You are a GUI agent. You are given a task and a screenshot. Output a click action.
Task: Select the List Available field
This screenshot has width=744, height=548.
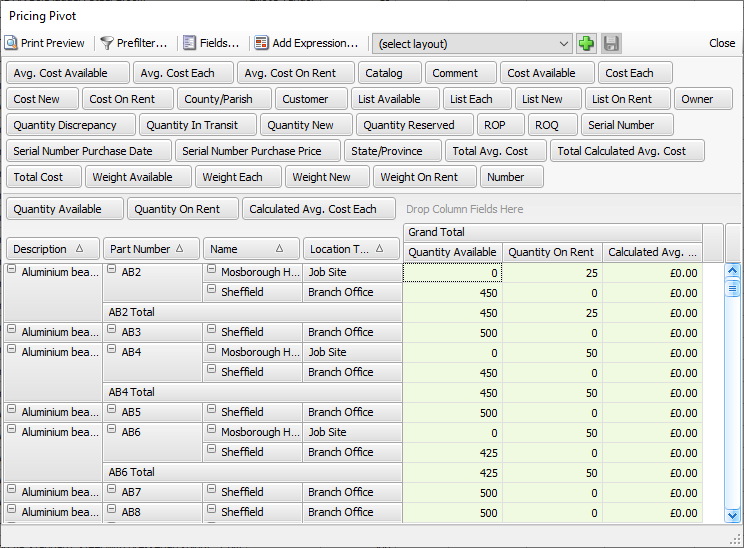click(x=395, y=99)
